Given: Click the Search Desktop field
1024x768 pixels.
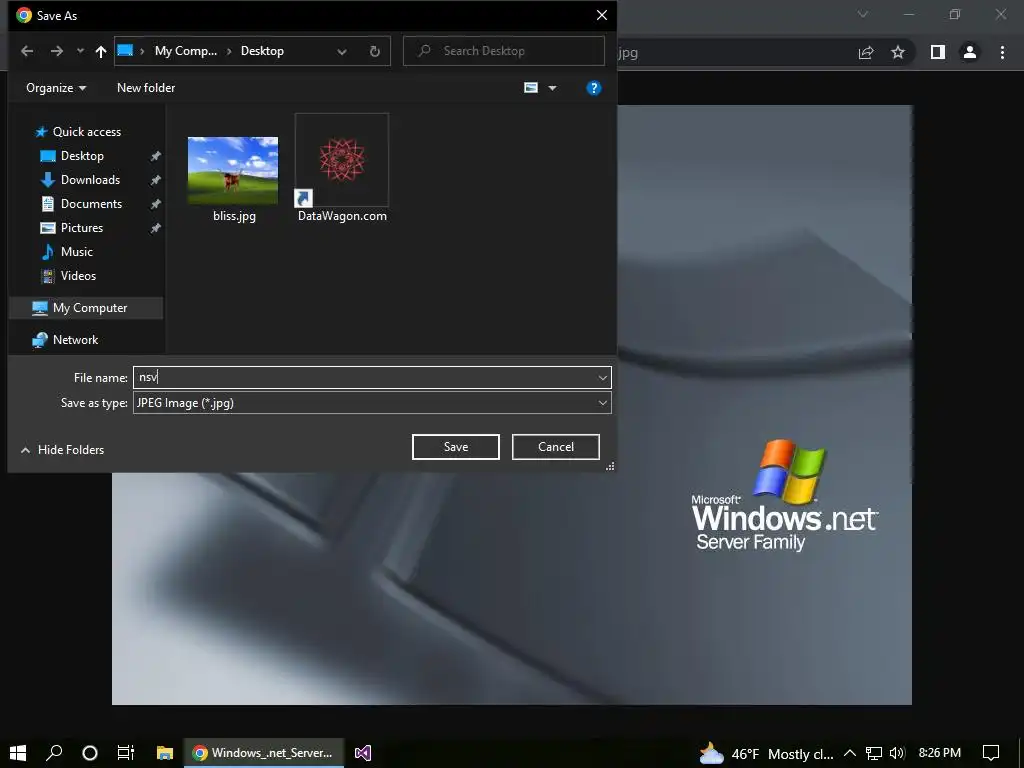Looking at the screenshot, I should [x=504, y=51].
